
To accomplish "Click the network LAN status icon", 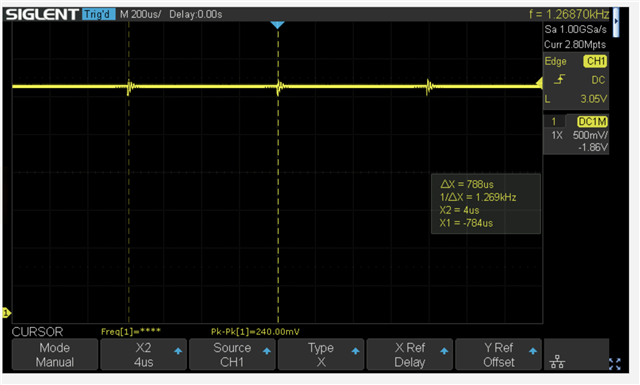I will tap(557, 362).
